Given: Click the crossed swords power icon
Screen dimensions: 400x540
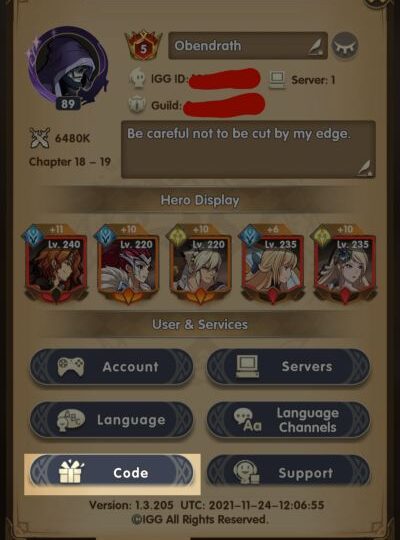Looking at the screenshot, I should click(40, 138).
